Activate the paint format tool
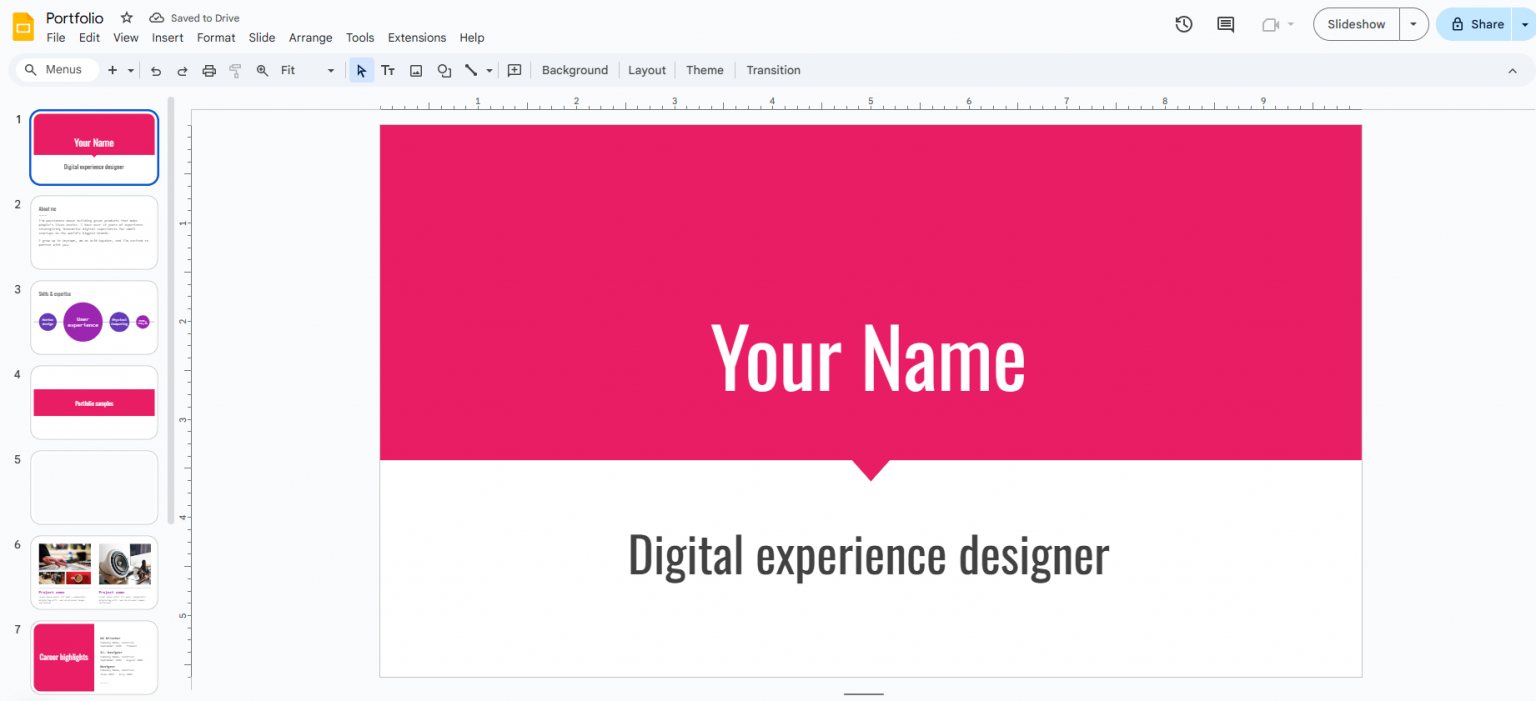Screen dimensions: 1536x701 235,70
